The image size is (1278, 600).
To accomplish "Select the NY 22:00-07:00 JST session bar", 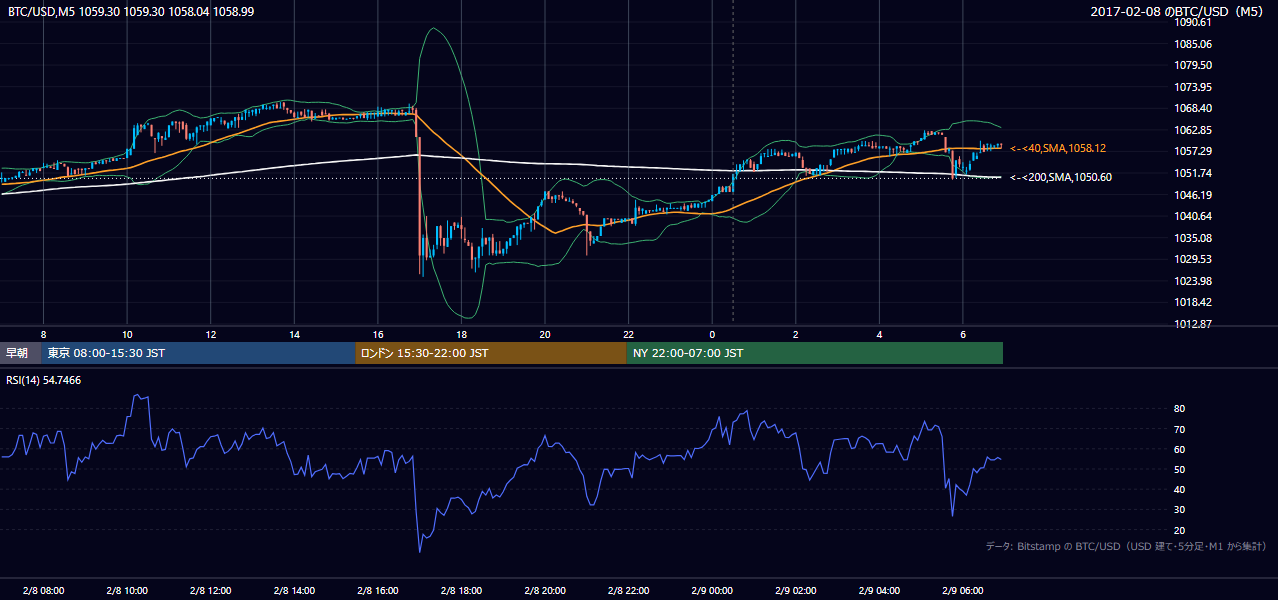I will [814, 353].
